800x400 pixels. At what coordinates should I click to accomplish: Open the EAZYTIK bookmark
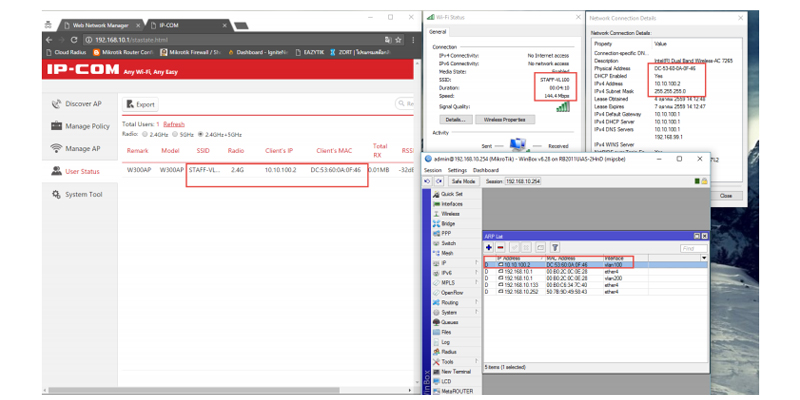click(310, 52)
